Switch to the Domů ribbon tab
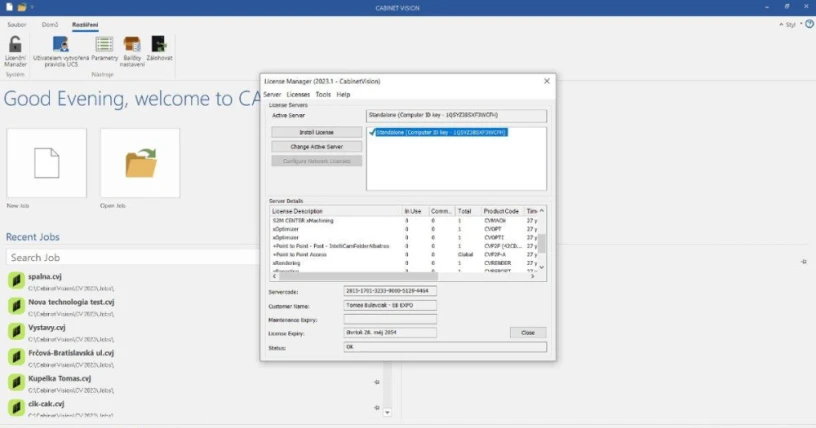This screenshot has width=816, height=428. 50,24
